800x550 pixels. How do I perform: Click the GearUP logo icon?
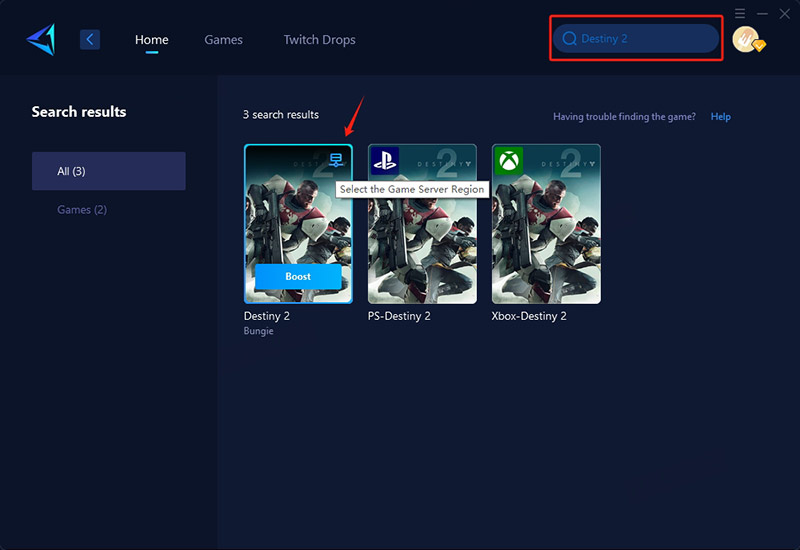point(41,39)
